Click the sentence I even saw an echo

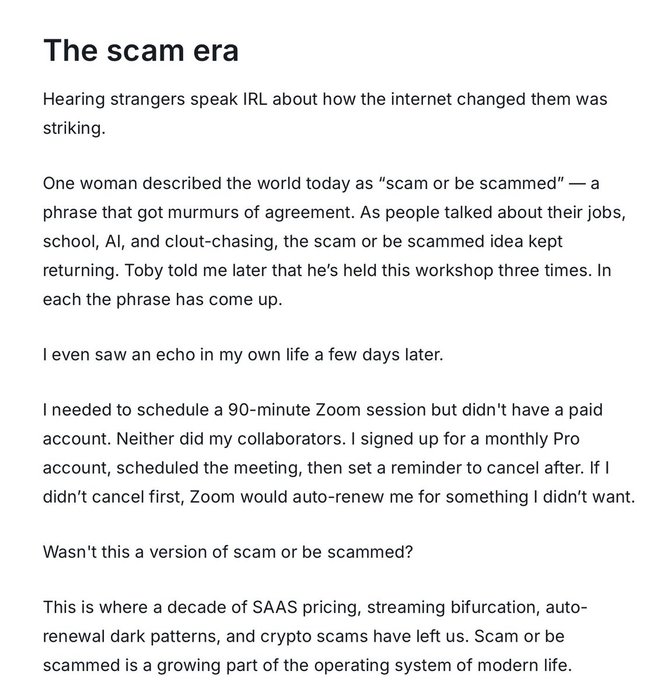[x=243, y=355]
